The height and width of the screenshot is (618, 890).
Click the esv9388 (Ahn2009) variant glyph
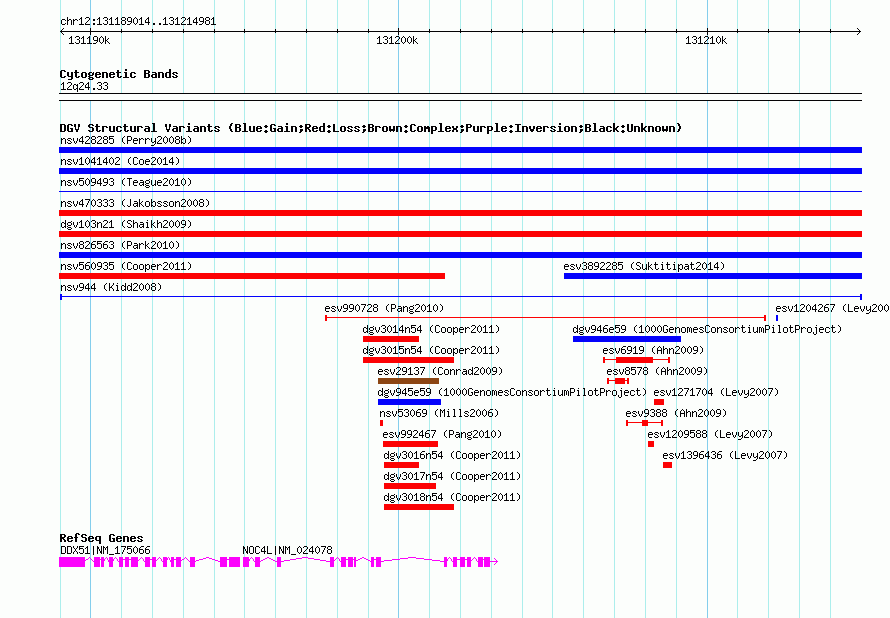coord(645,423)
